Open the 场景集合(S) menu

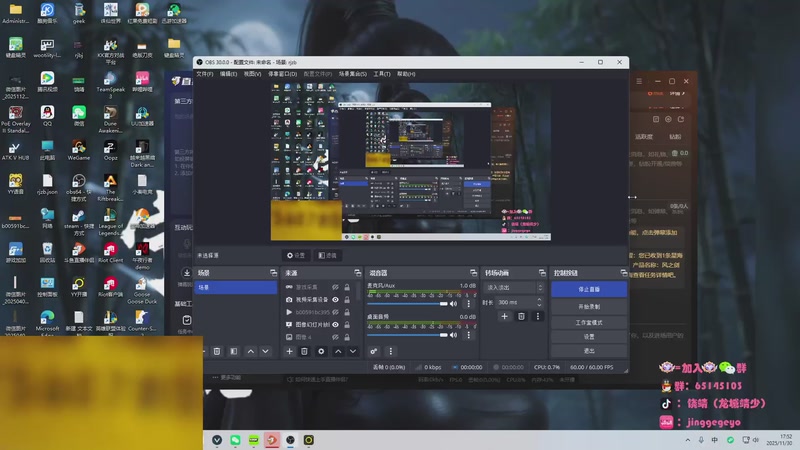(353, 74)
